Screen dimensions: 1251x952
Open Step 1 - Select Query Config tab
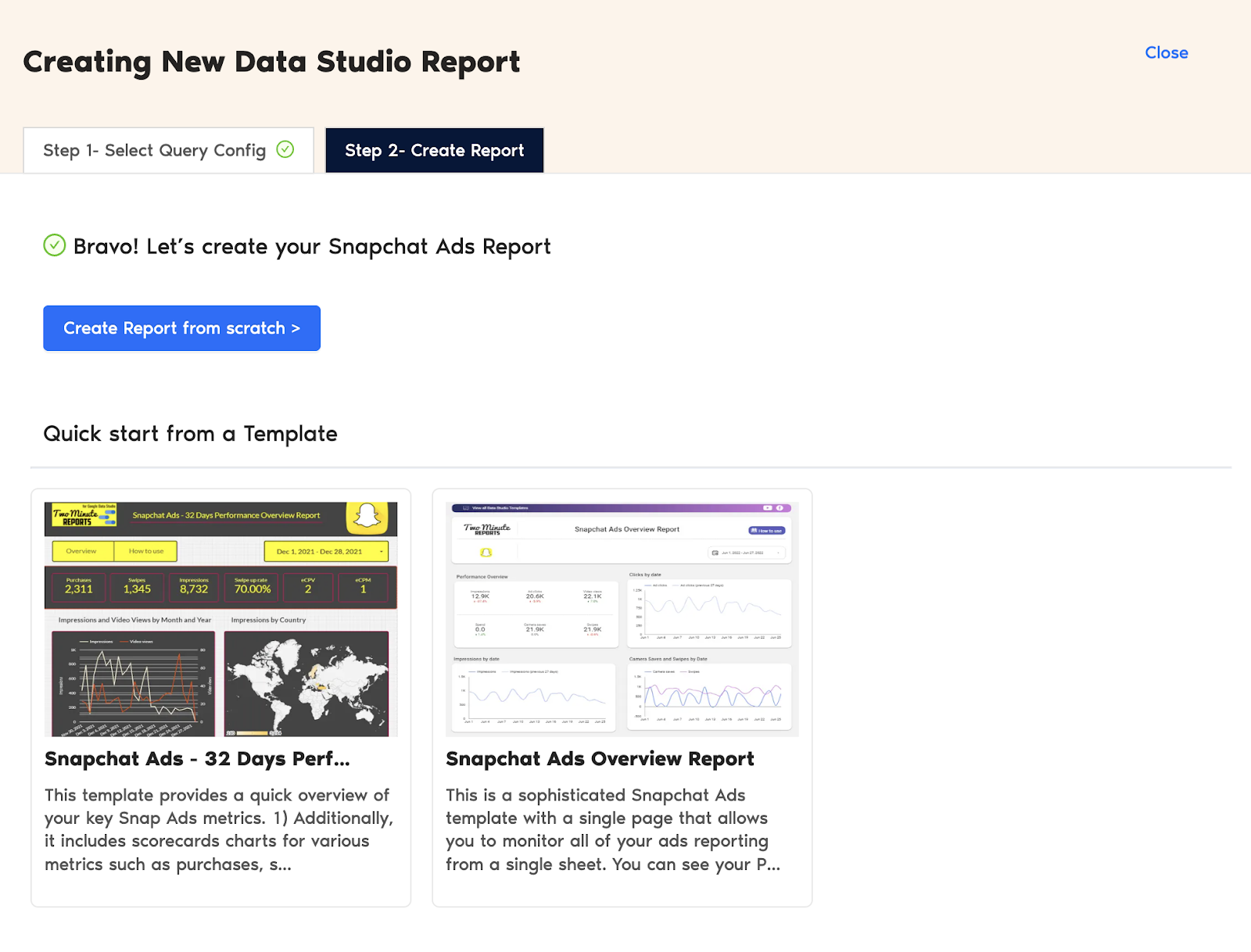(x=168, y=150)
